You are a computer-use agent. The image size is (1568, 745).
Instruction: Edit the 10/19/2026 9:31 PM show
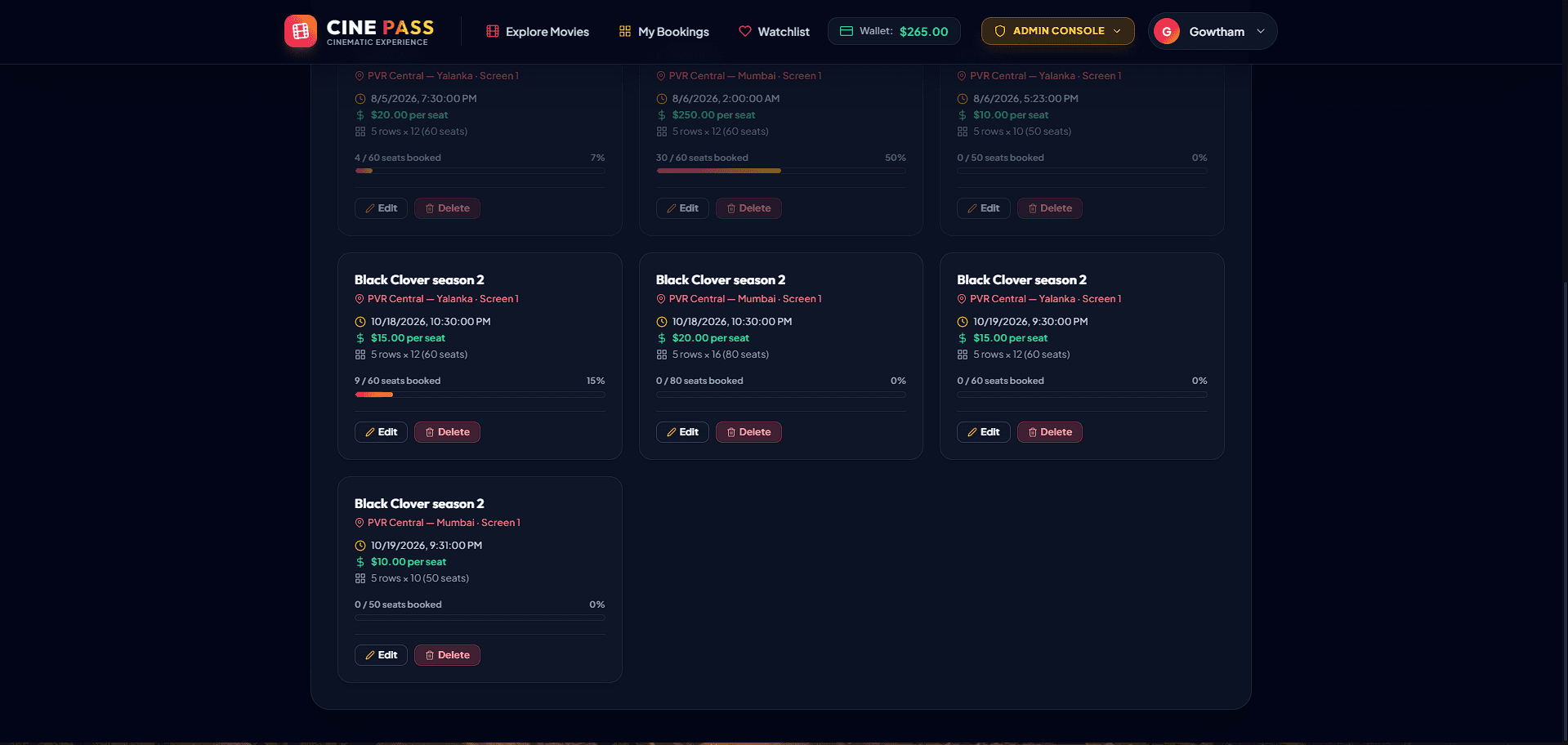coord(381,655)
